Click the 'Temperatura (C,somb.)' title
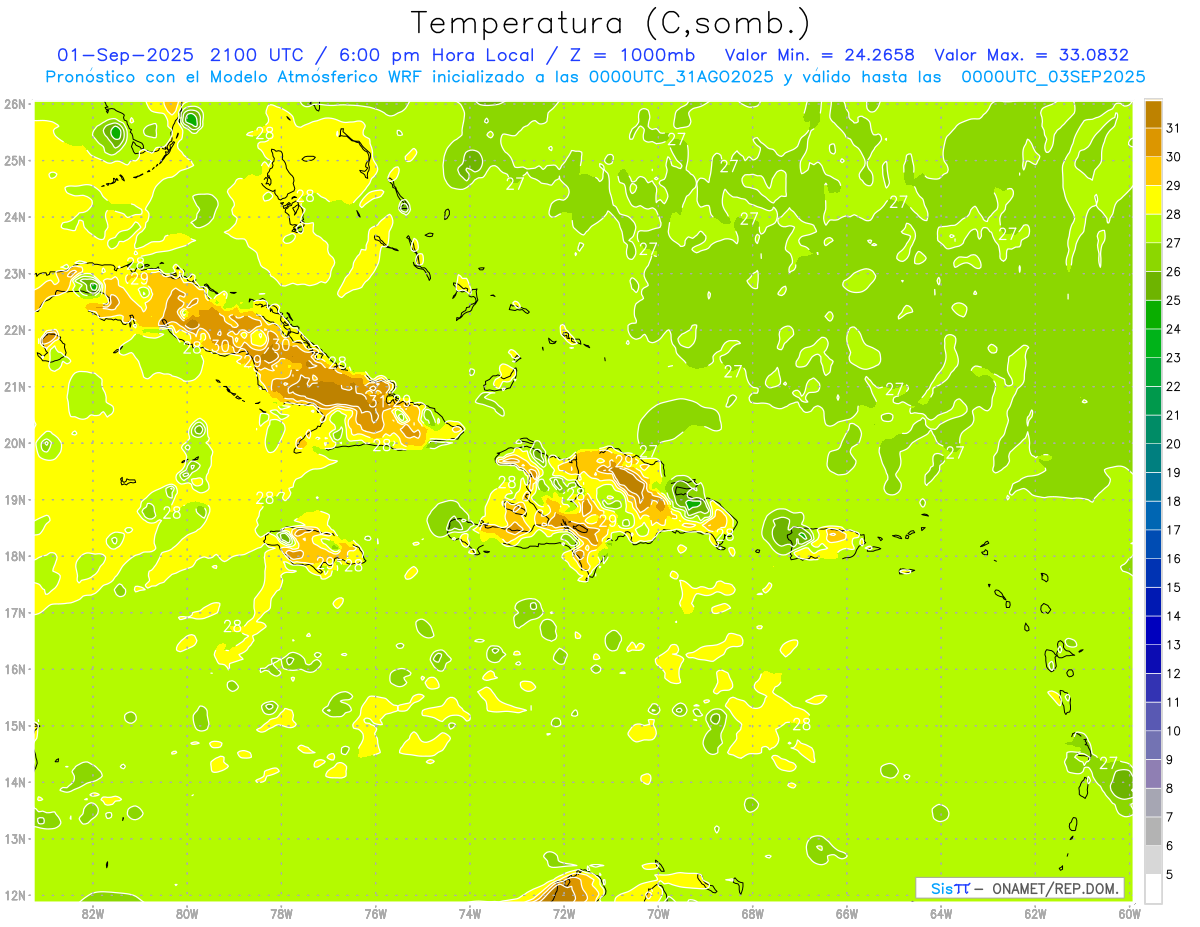 pos(611,23)
